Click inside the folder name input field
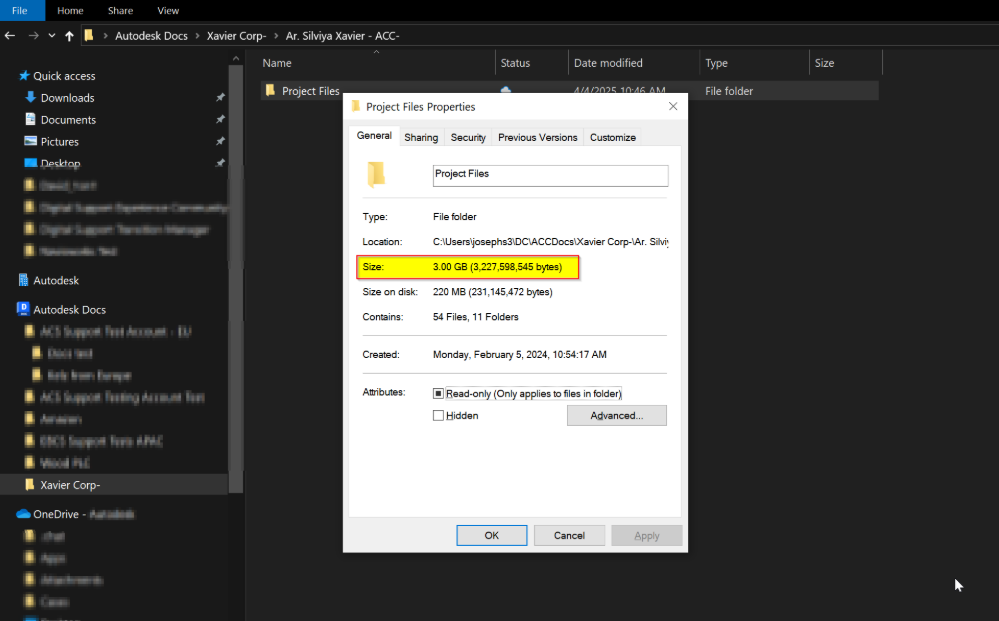 pyautogui.click(x=550, y=175)
